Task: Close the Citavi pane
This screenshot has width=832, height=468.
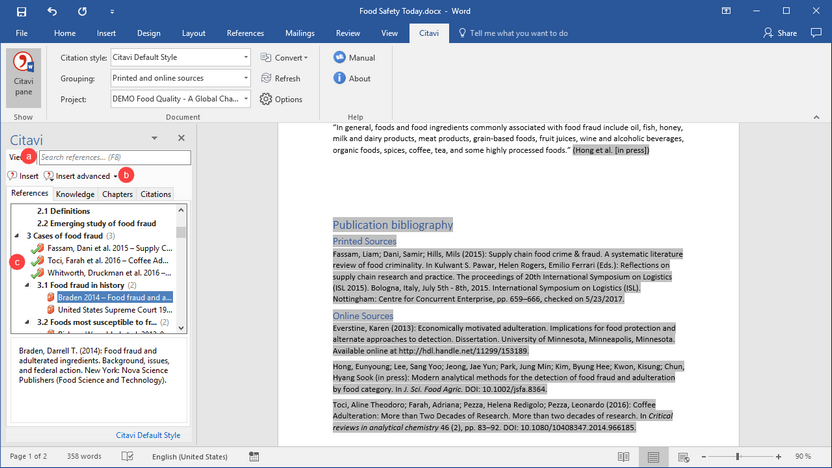Action: click(181, 138)
